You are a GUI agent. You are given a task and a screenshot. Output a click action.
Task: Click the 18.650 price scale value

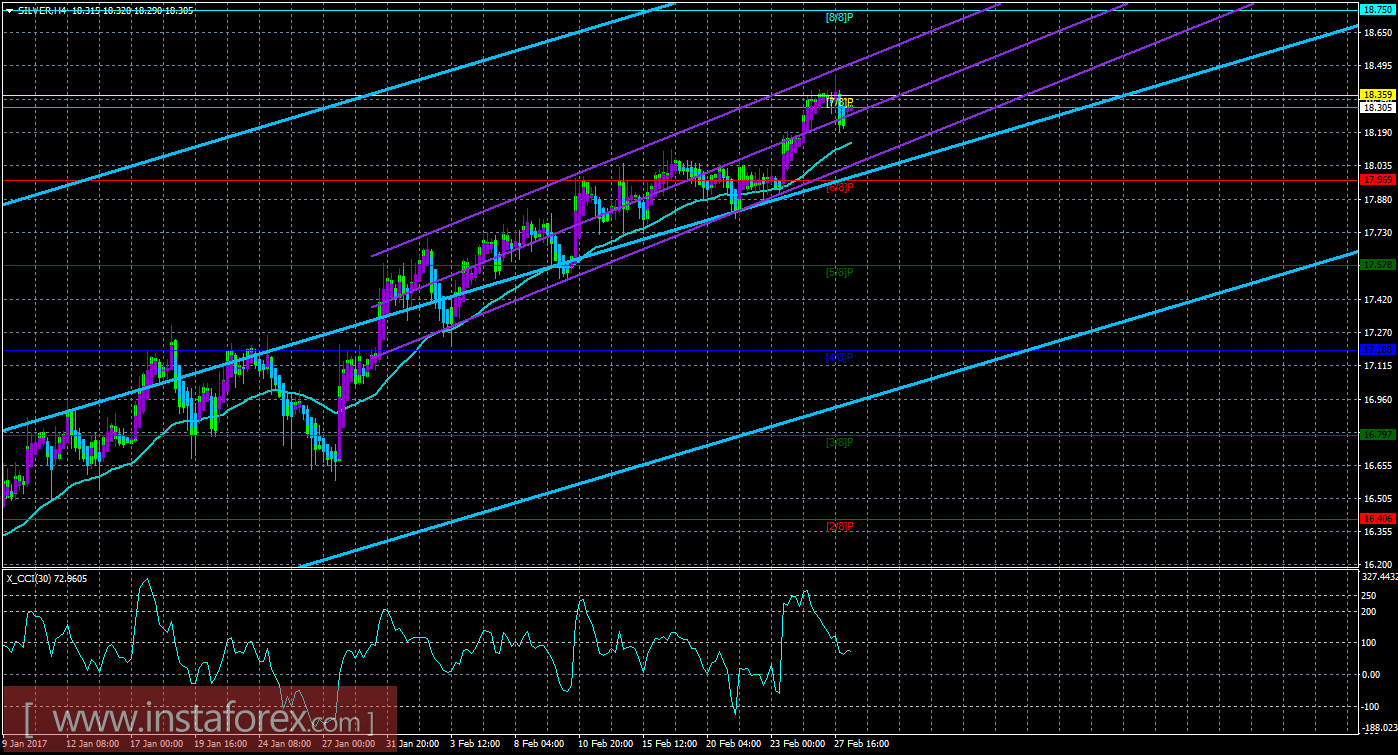click(1377, 32)
